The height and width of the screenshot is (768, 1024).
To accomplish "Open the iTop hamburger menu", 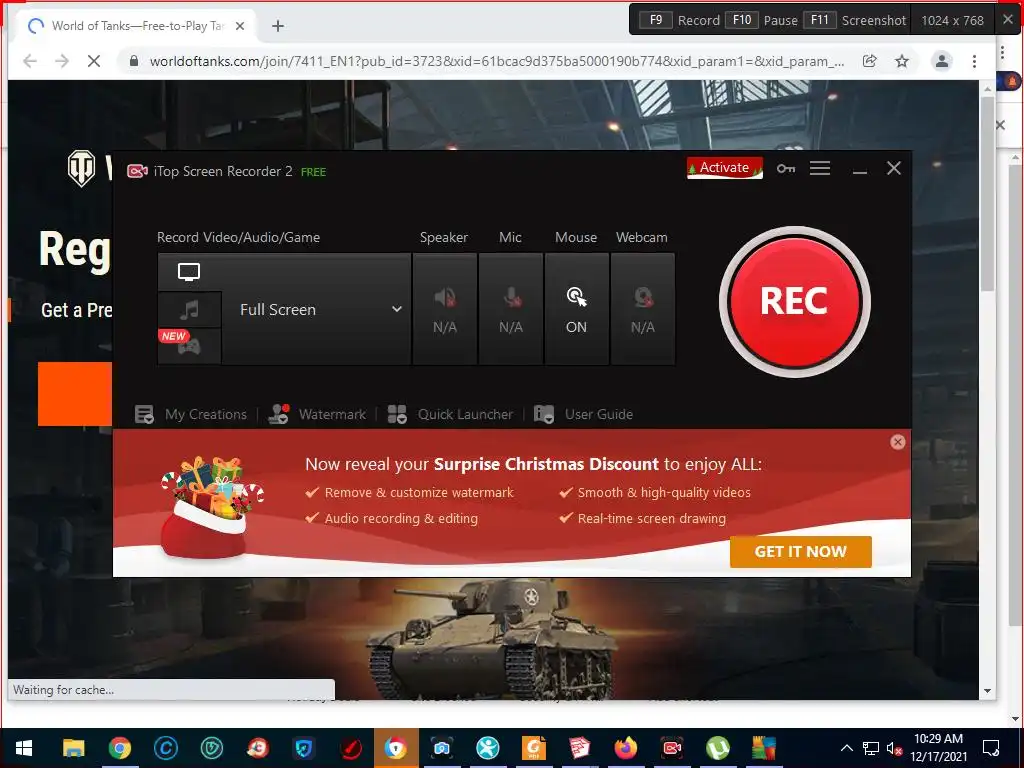I will 820,168.
